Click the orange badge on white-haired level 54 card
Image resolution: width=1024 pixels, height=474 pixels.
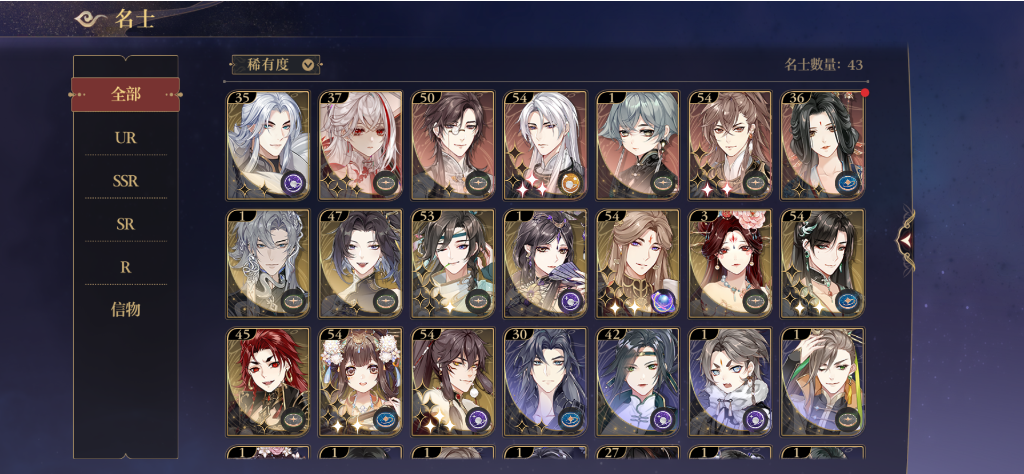coord(571,183)
